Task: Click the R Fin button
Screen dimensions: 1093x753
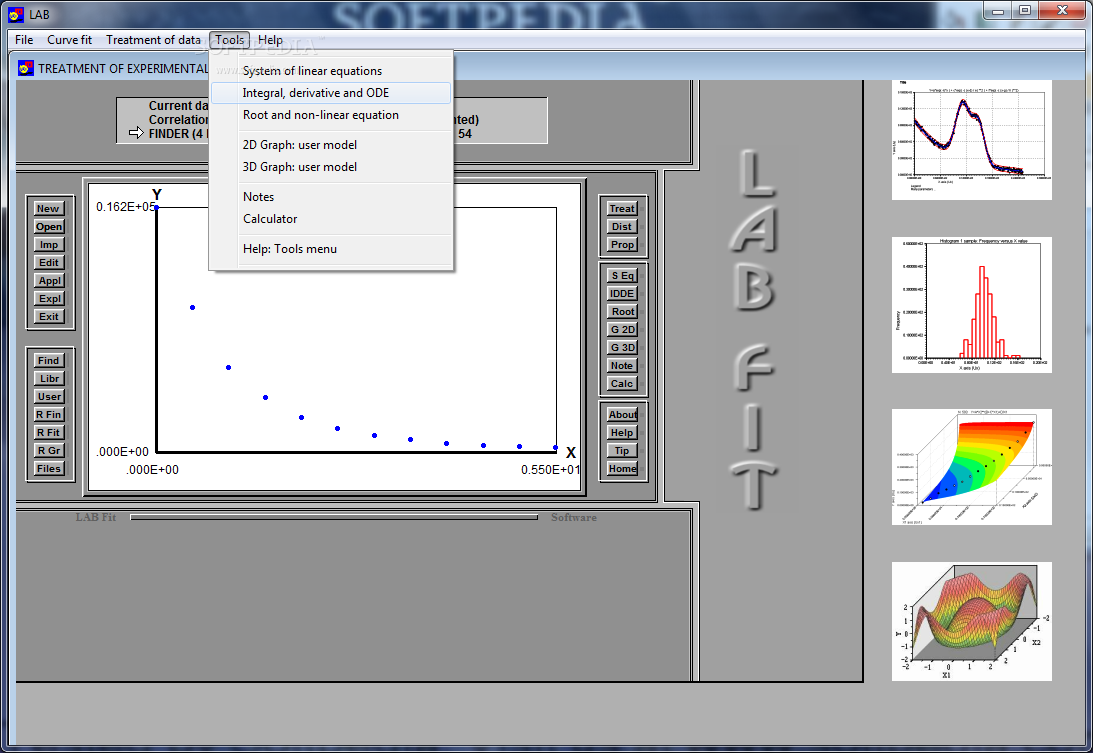Action: 49,415
